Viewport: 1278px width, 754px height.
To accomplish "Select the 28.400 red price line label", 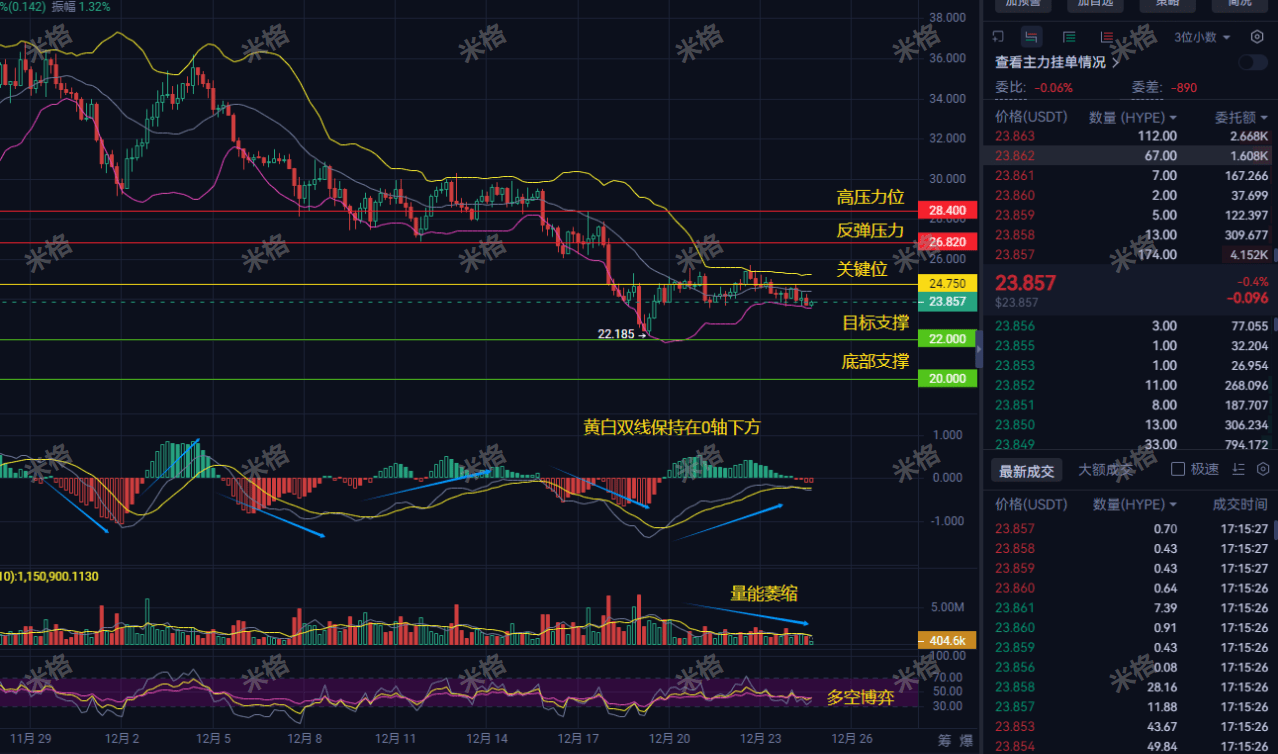I will point(946,211).
